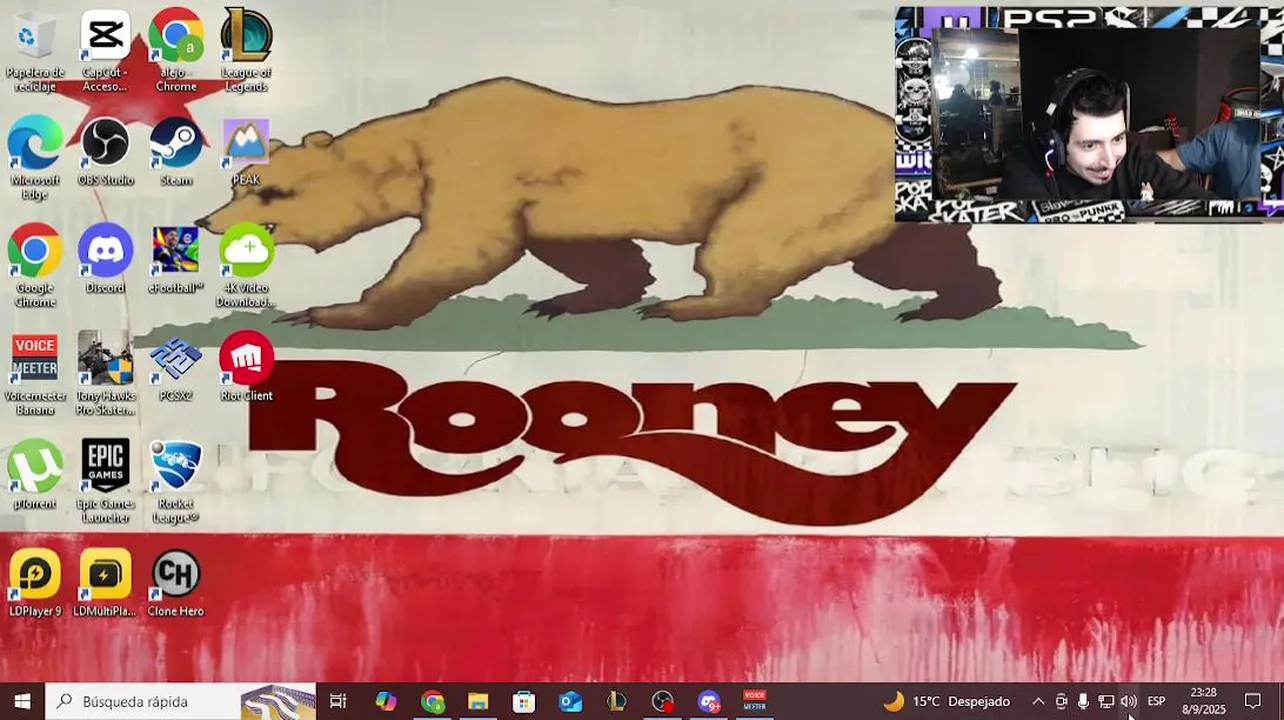Click the microphone tray icon
The width and height of the screenshot is (1284, 720).
[1083, 701]
